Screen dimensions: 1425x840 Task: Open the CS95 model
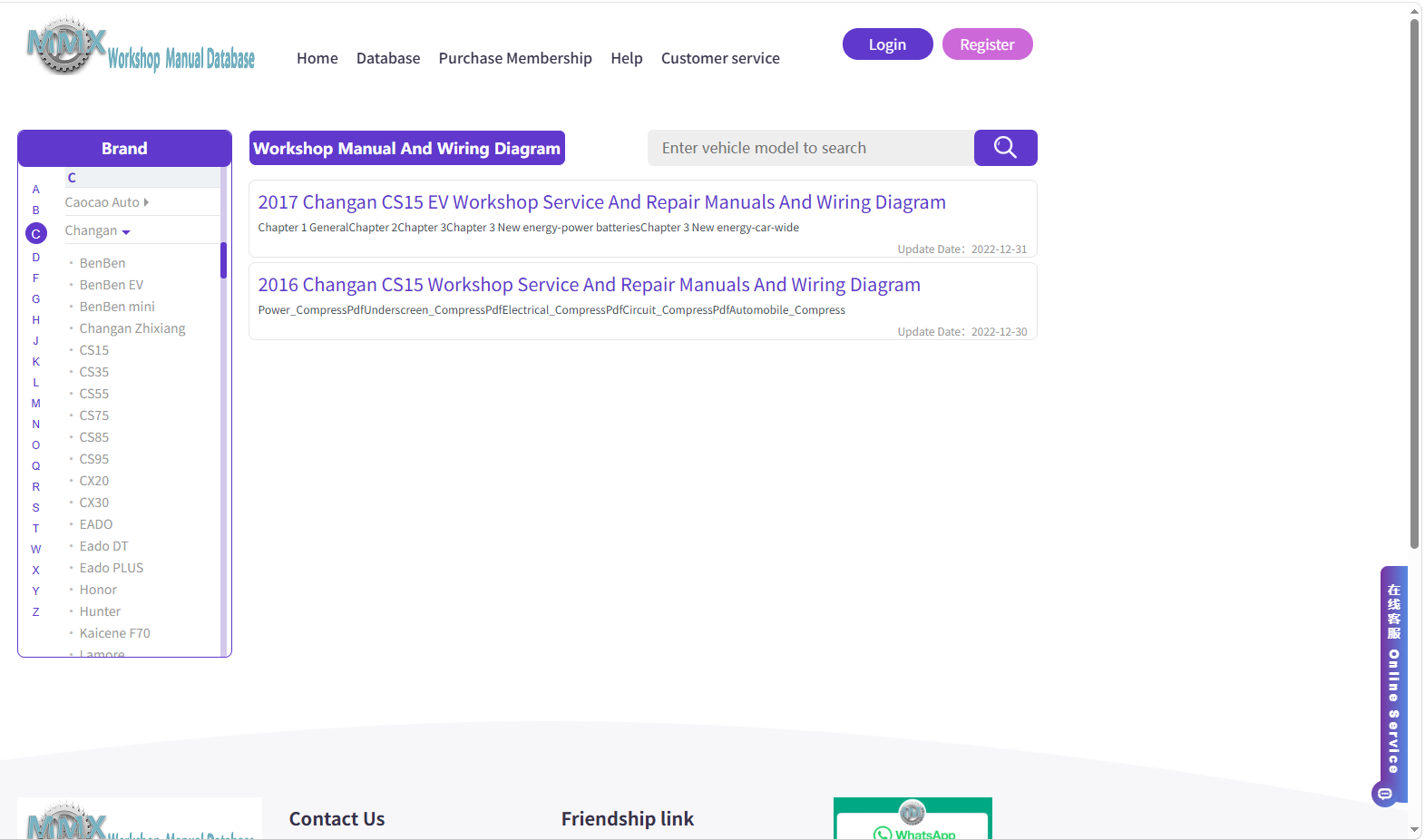(94, 459)
